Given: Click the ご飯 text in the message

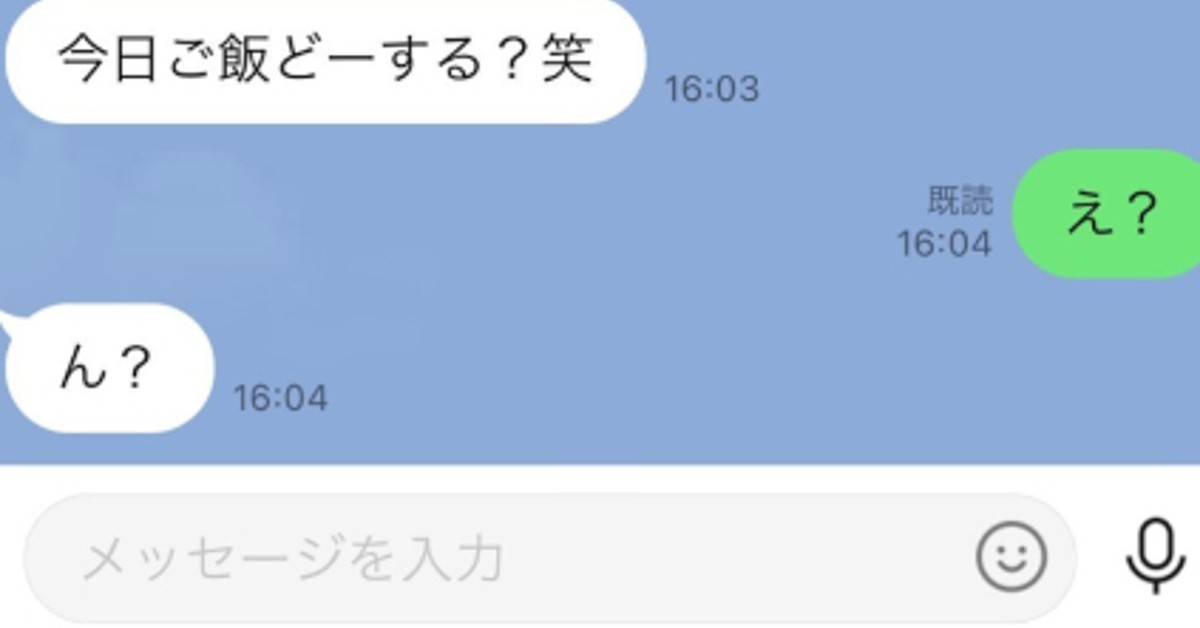Looking at the screenshot, I should coord(217,60).
